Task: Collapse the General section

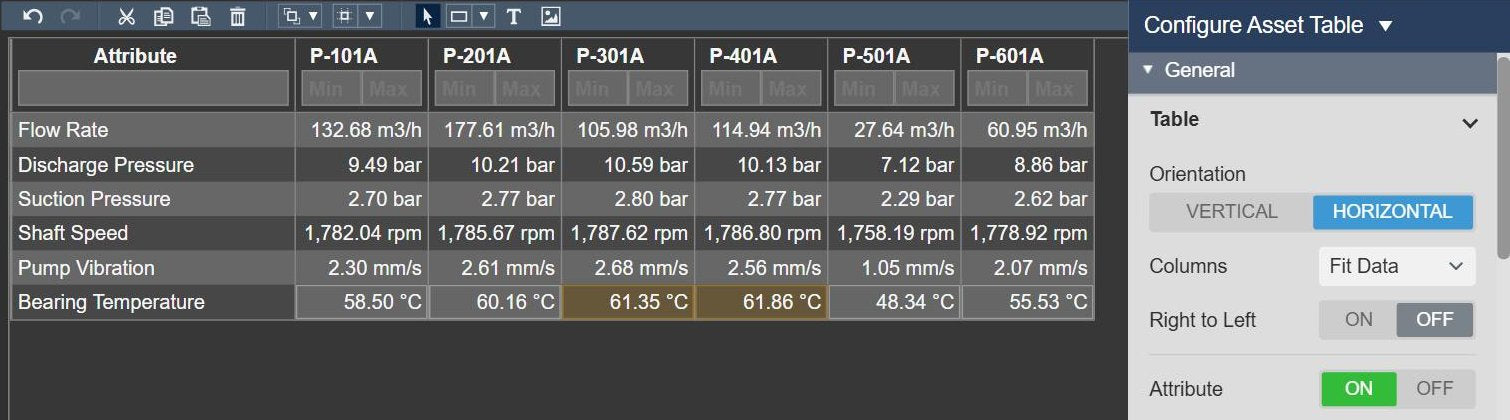Action: 1147,70
